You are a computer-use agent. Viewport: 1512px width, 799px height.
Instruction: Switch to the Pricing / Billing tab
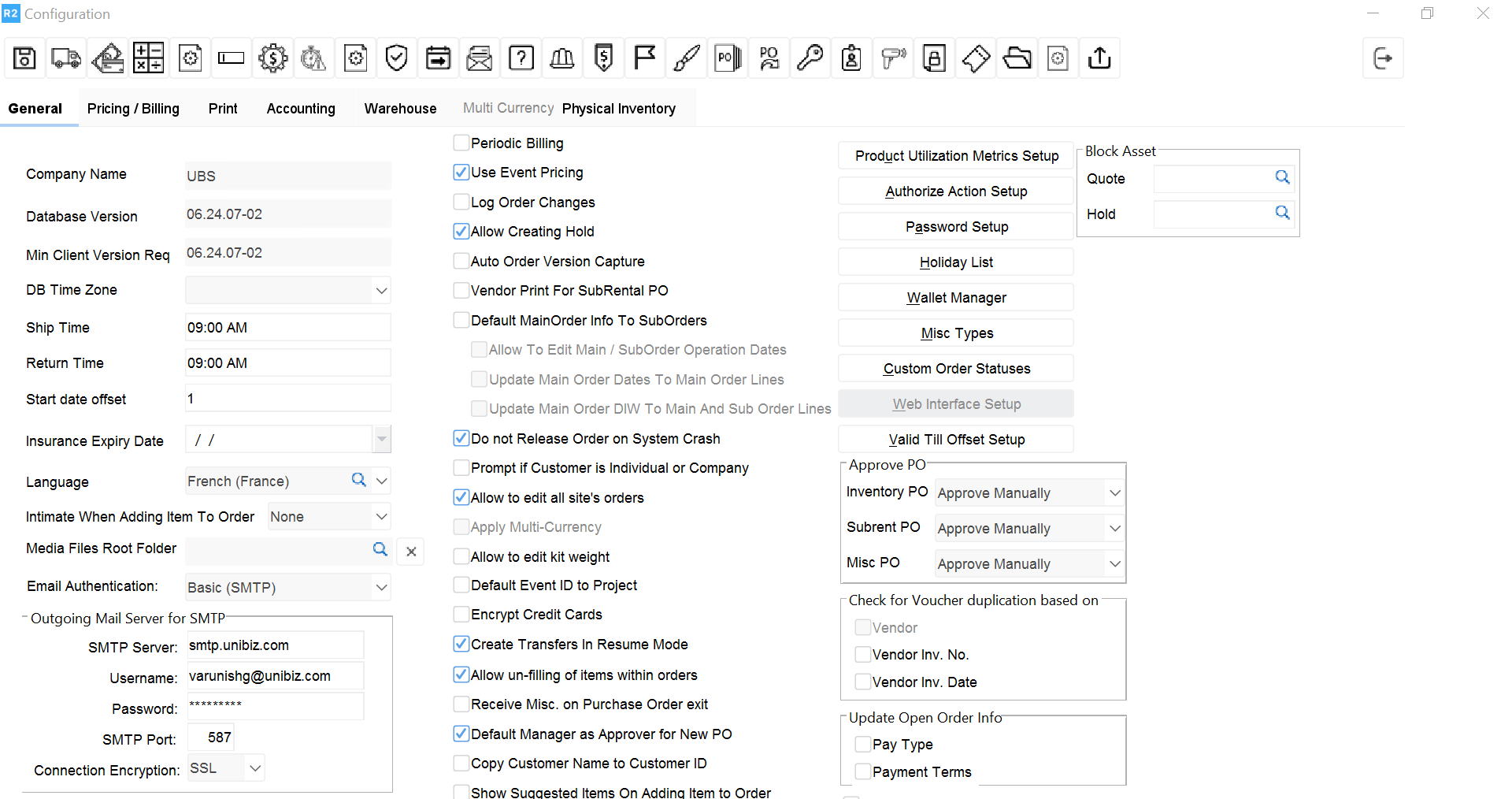(133, 109)
